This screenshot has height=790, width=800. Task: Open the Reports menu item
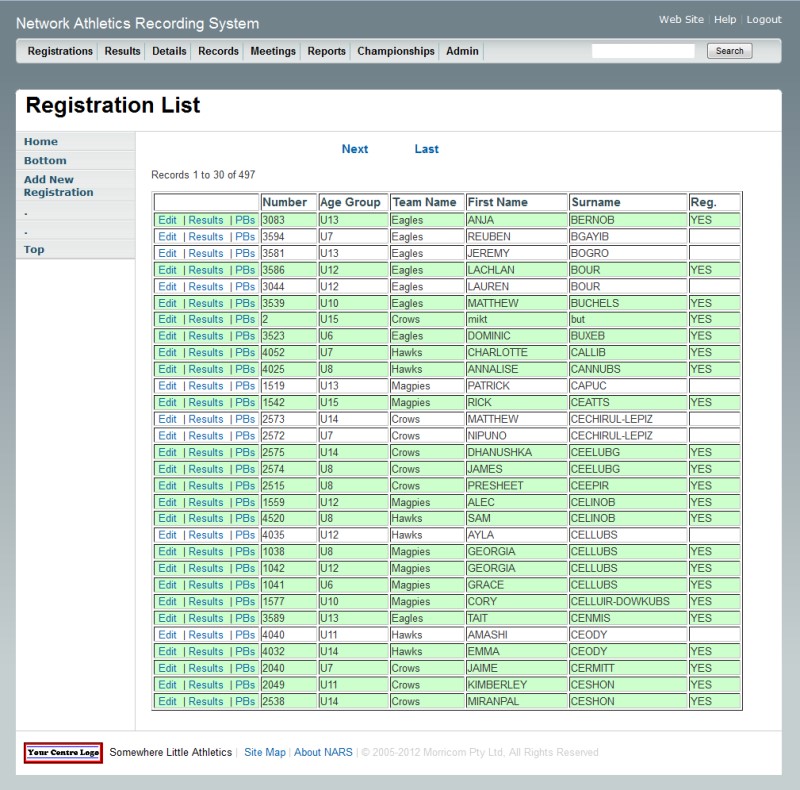[326, 51]
